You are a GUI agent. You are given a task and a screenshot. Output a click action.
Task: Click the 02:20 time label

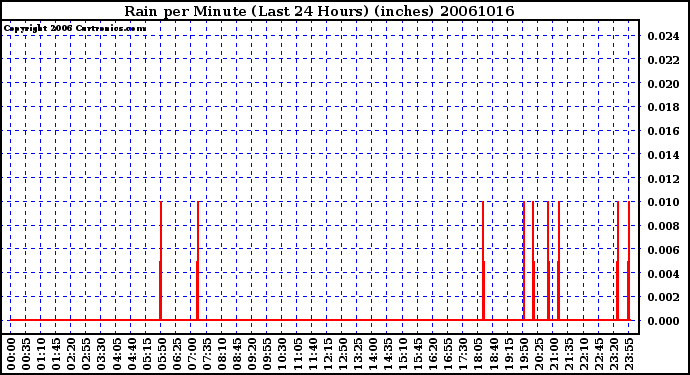[x=71, y=354]
